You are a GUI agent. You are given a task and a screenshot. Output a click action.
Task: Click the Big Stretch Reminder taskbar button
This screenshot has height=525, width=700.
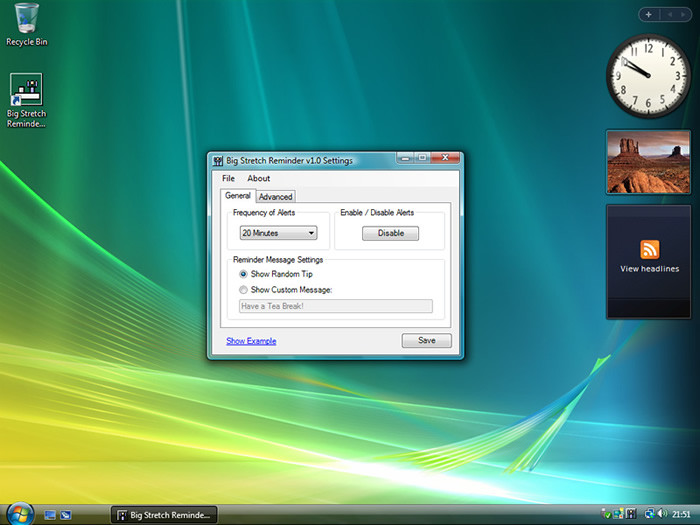coord(164,515)
